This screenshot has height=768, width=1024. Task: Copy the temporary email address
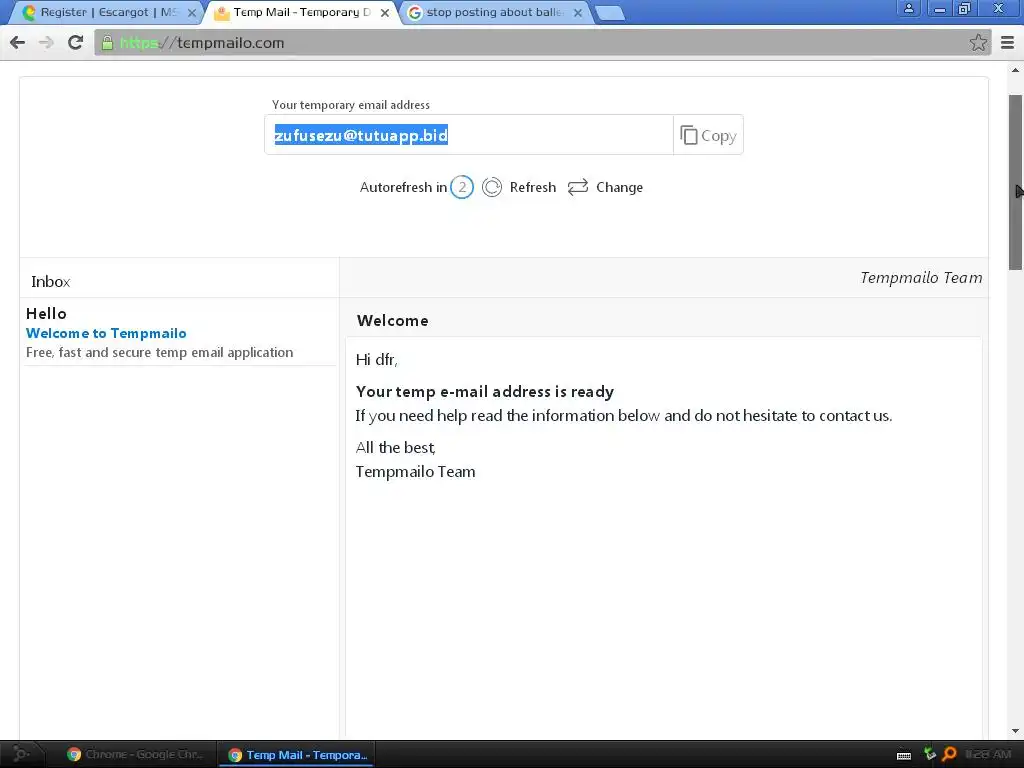709,135
